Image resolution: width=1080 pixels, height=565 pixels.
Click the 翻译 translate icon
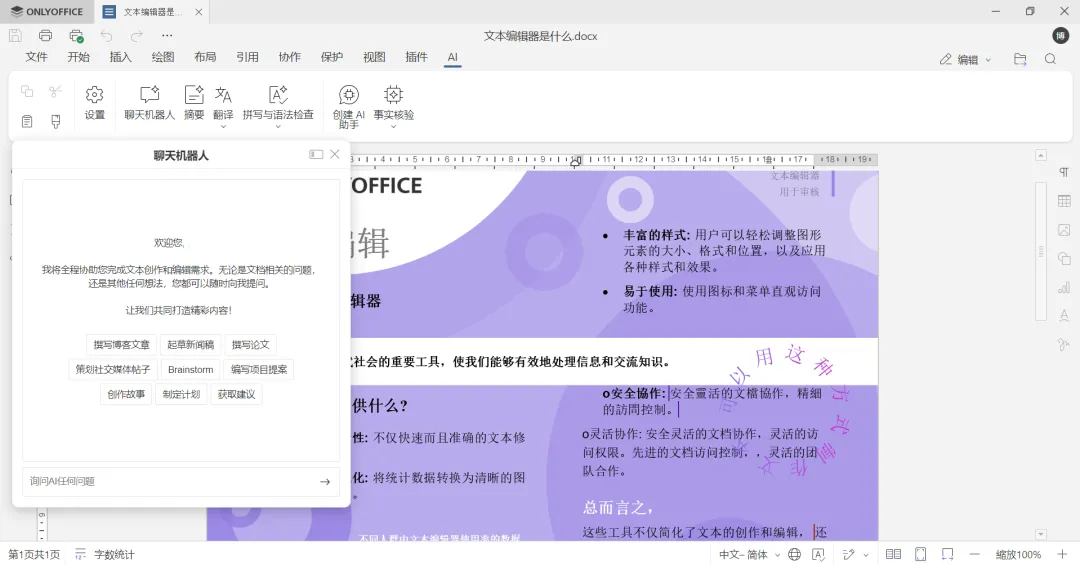223,95
